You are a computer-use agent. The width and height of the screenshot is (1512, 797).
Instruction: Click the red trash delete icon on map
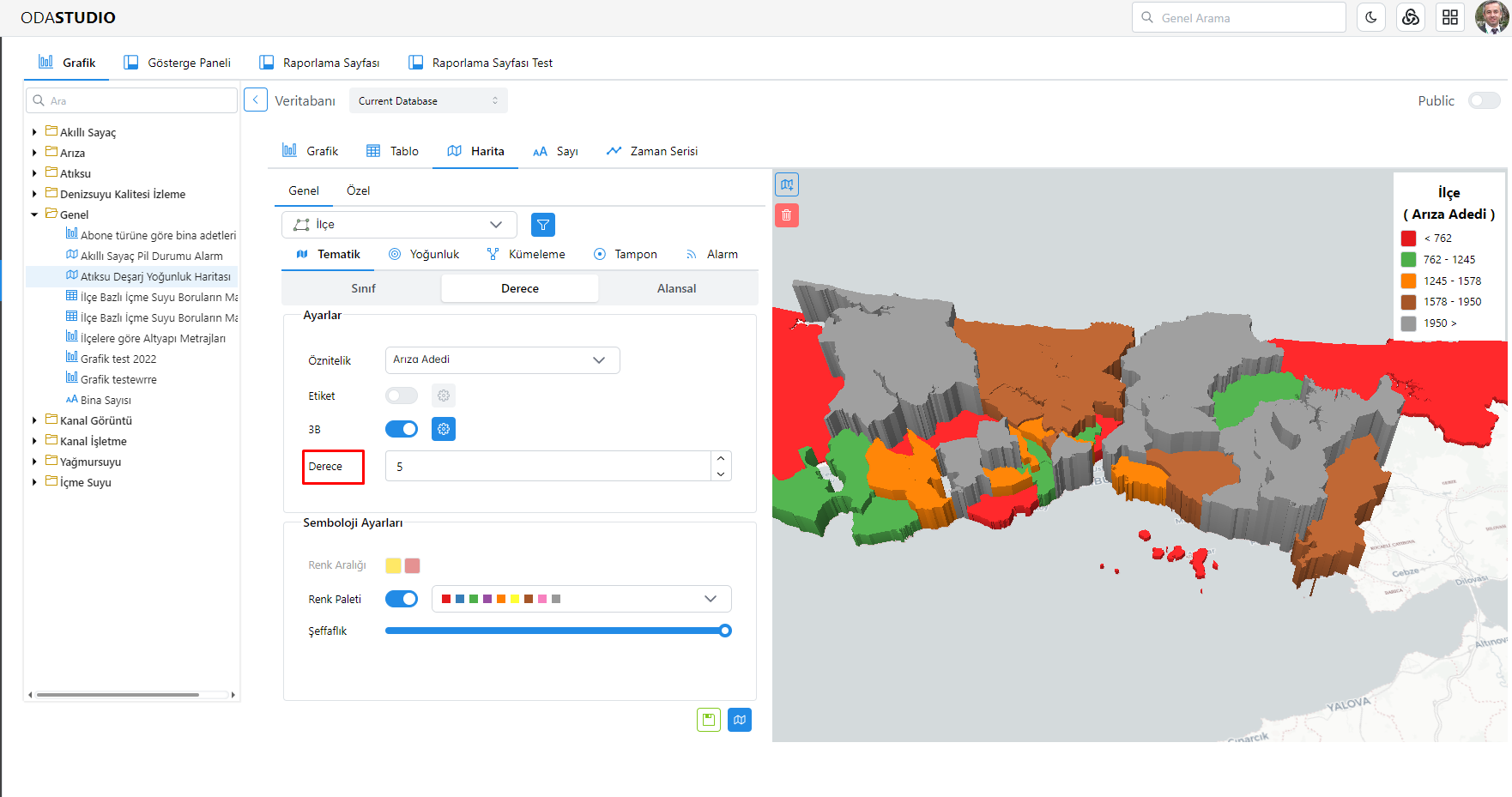tap(786, 215)
